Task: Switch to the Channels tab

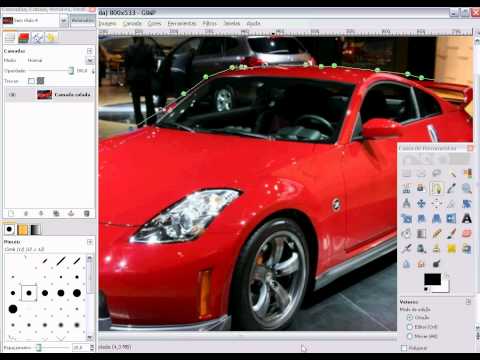Action: click(23, 38)
